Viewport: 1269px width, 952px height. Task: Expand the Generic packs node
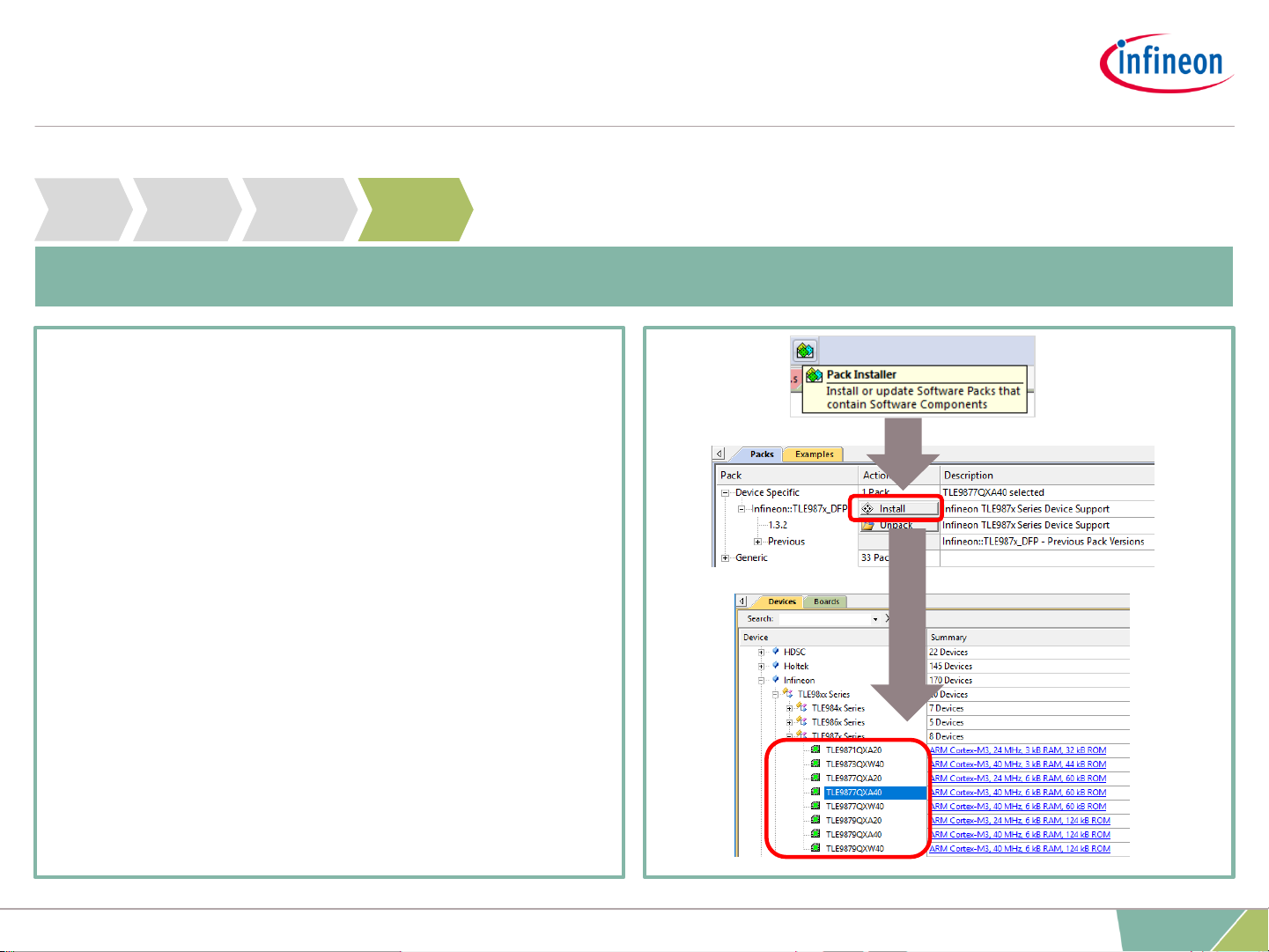click(x=726, y=557)
